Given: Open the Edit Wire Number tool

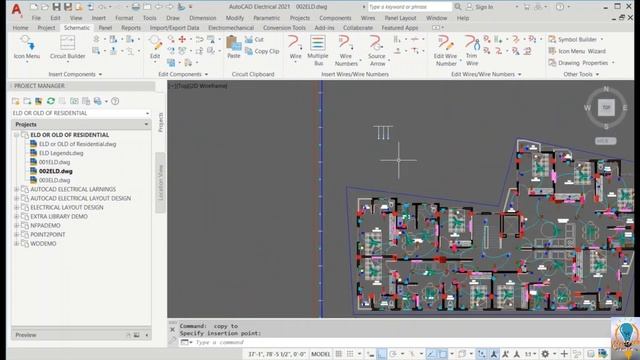Looking at the screenshot, I should (445, 51).
